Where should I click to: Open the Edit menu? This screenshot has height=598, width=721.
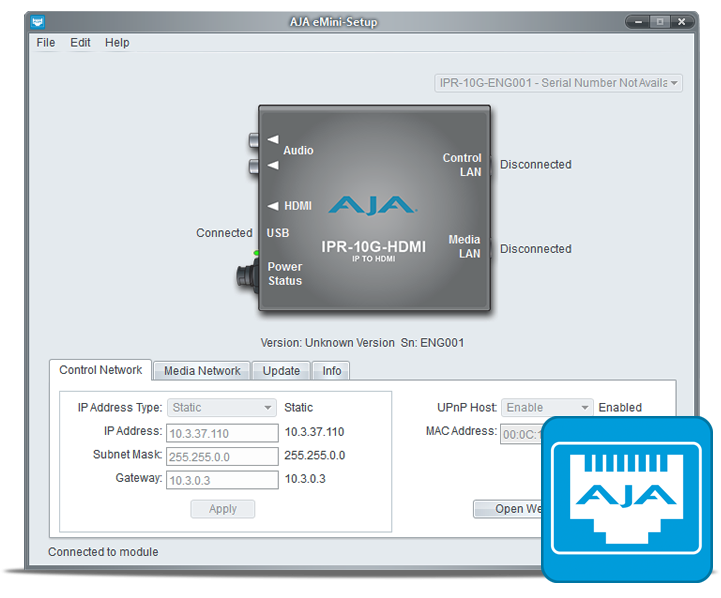[x=80, y=42]
